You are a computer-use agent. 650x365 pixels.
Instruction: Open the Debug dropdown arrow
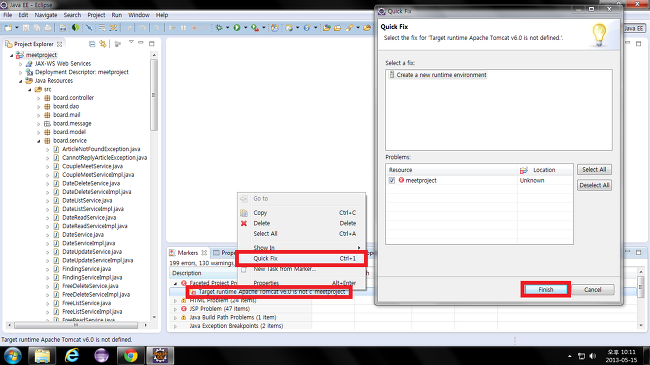point(228,28)
